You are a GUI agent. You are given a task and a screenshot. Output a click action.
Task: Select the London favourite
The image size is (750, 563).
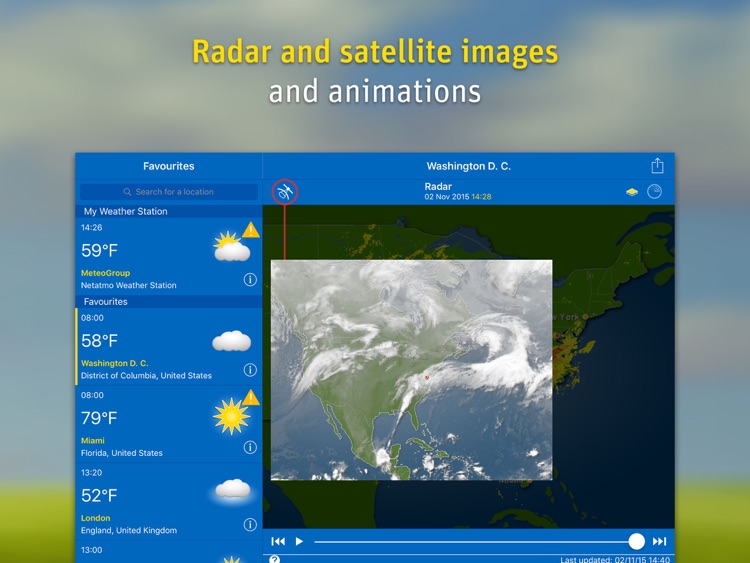coord(169,502)
